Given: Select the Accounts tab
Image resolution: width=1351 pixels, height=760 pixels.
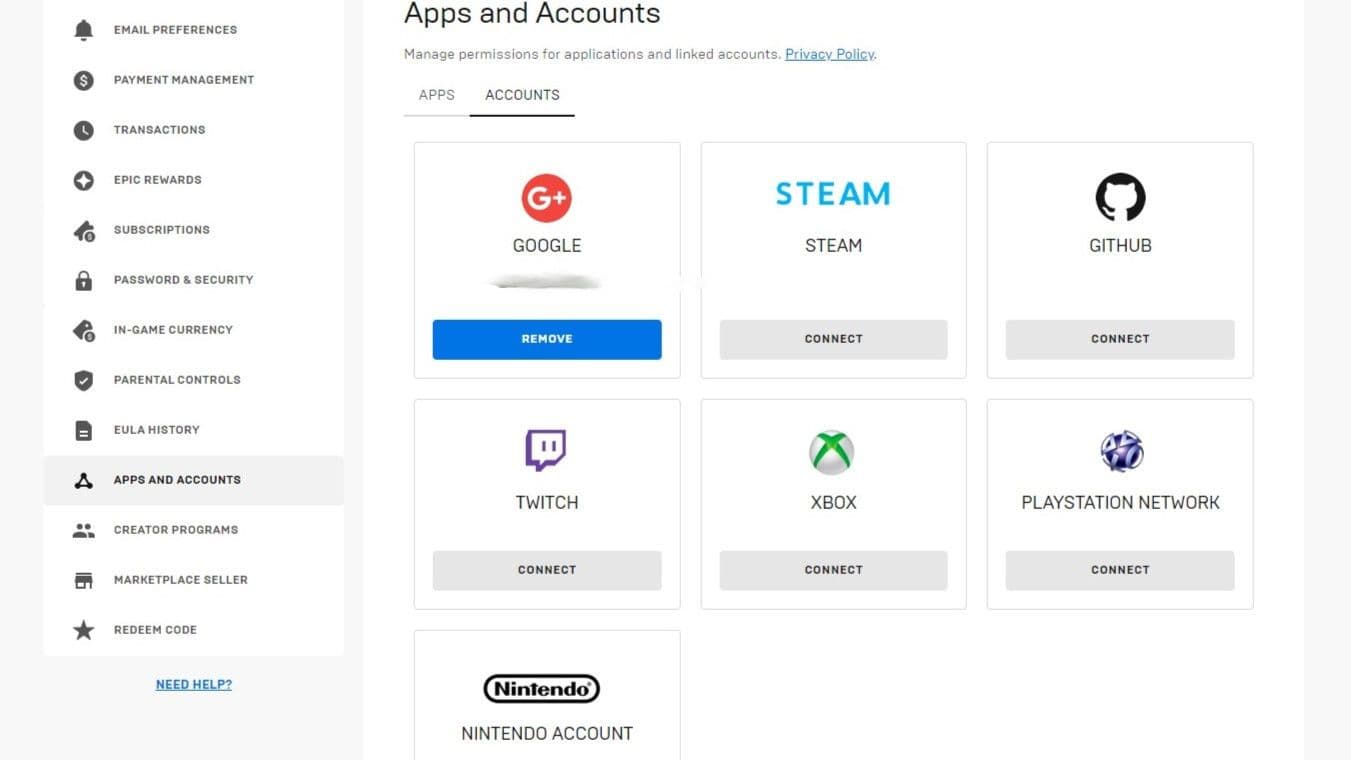Looking at the screenshot, I should [x=522, y=95].
